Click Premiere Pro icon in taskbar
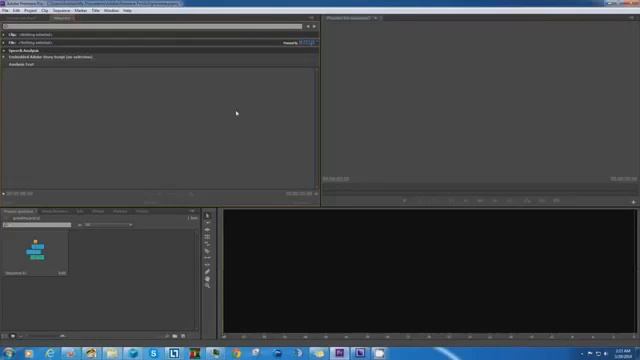Image resolution: width=640 pixels, height=360 pixels. coord(339,353)
